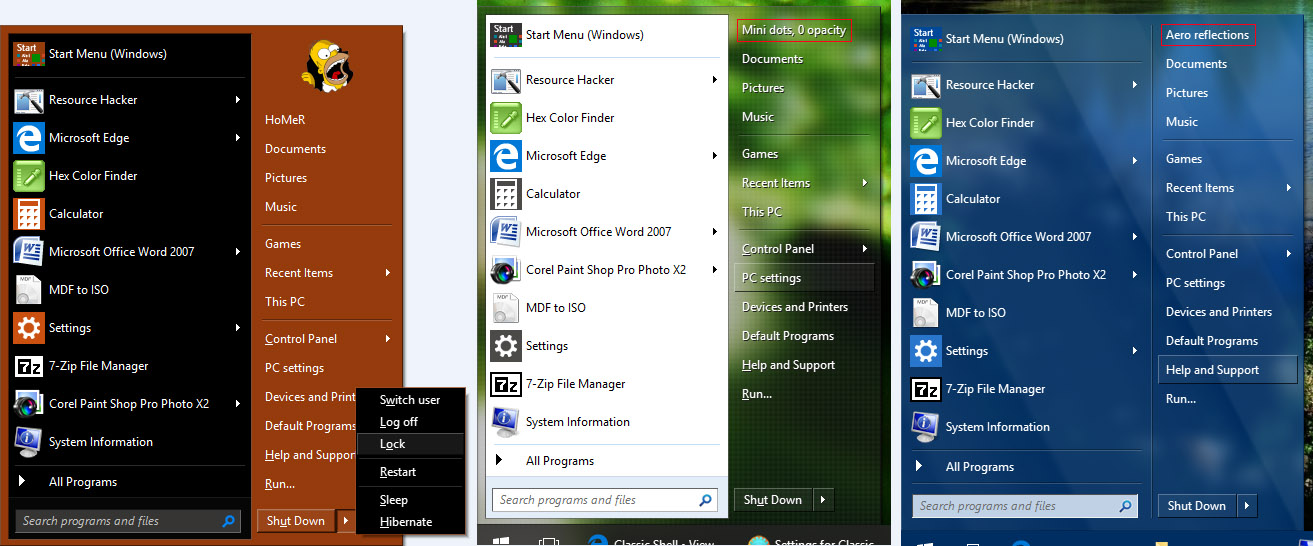
Task: Click search magnifier icon in black Homer menu
Action: click(229, 521)
